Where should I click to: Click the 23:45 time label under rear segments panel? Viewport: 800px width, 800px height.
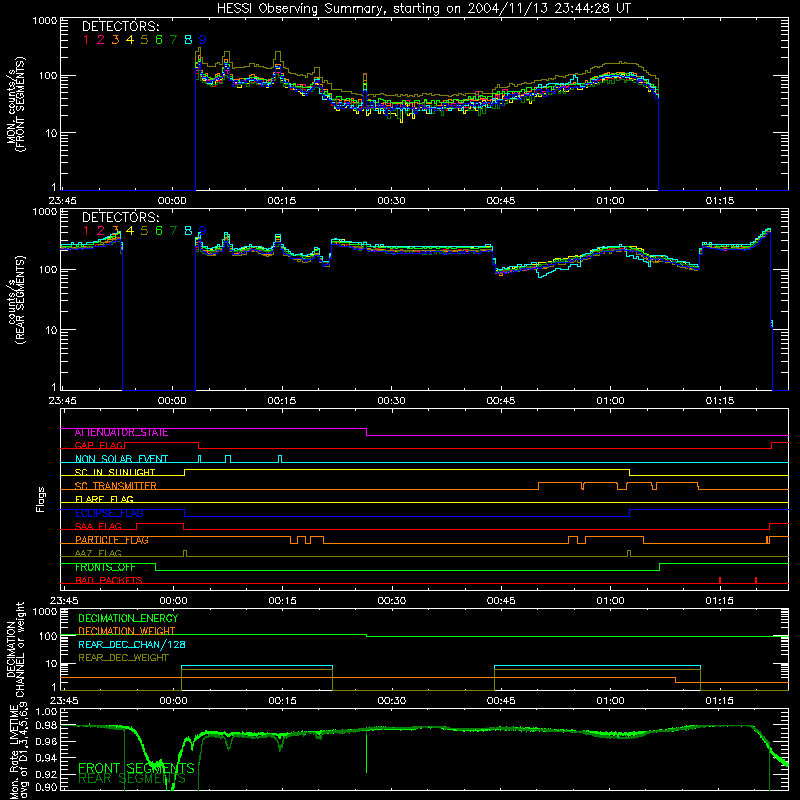pyautogui.click(x=63, y=401)
